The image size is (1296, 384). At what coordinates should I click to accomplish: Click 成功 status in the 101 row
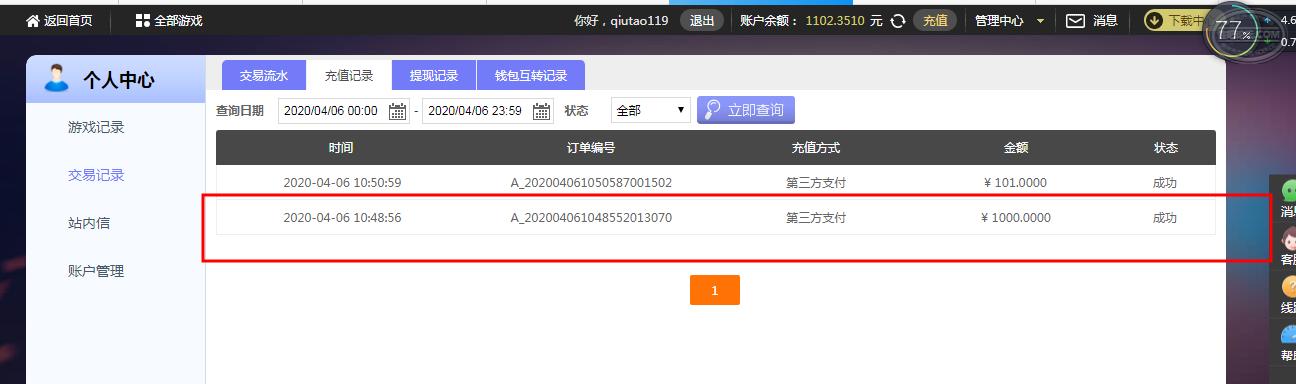click(x=1165, y=183)
